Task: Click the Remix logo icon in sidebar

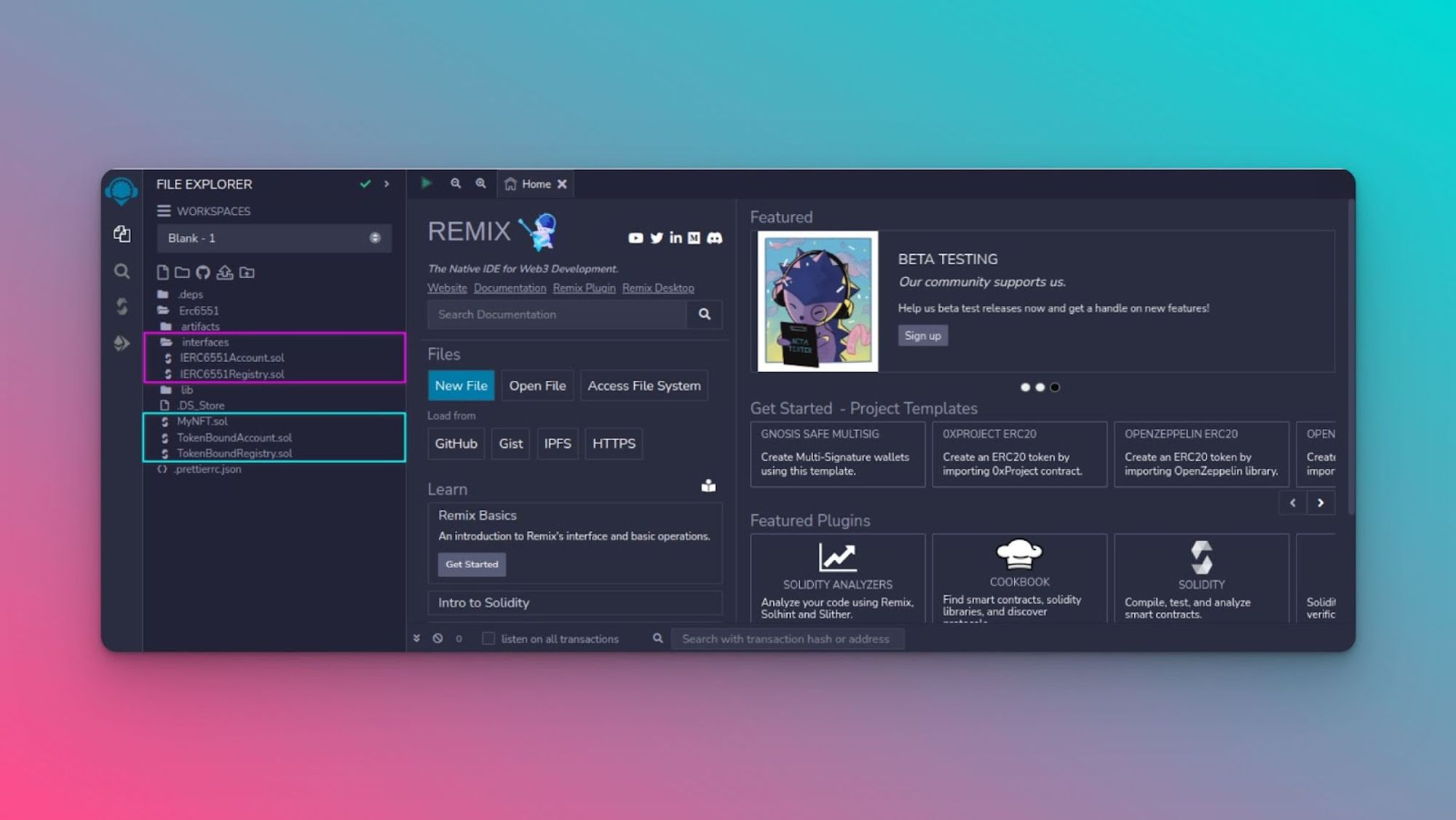Action: click(122, 191)
